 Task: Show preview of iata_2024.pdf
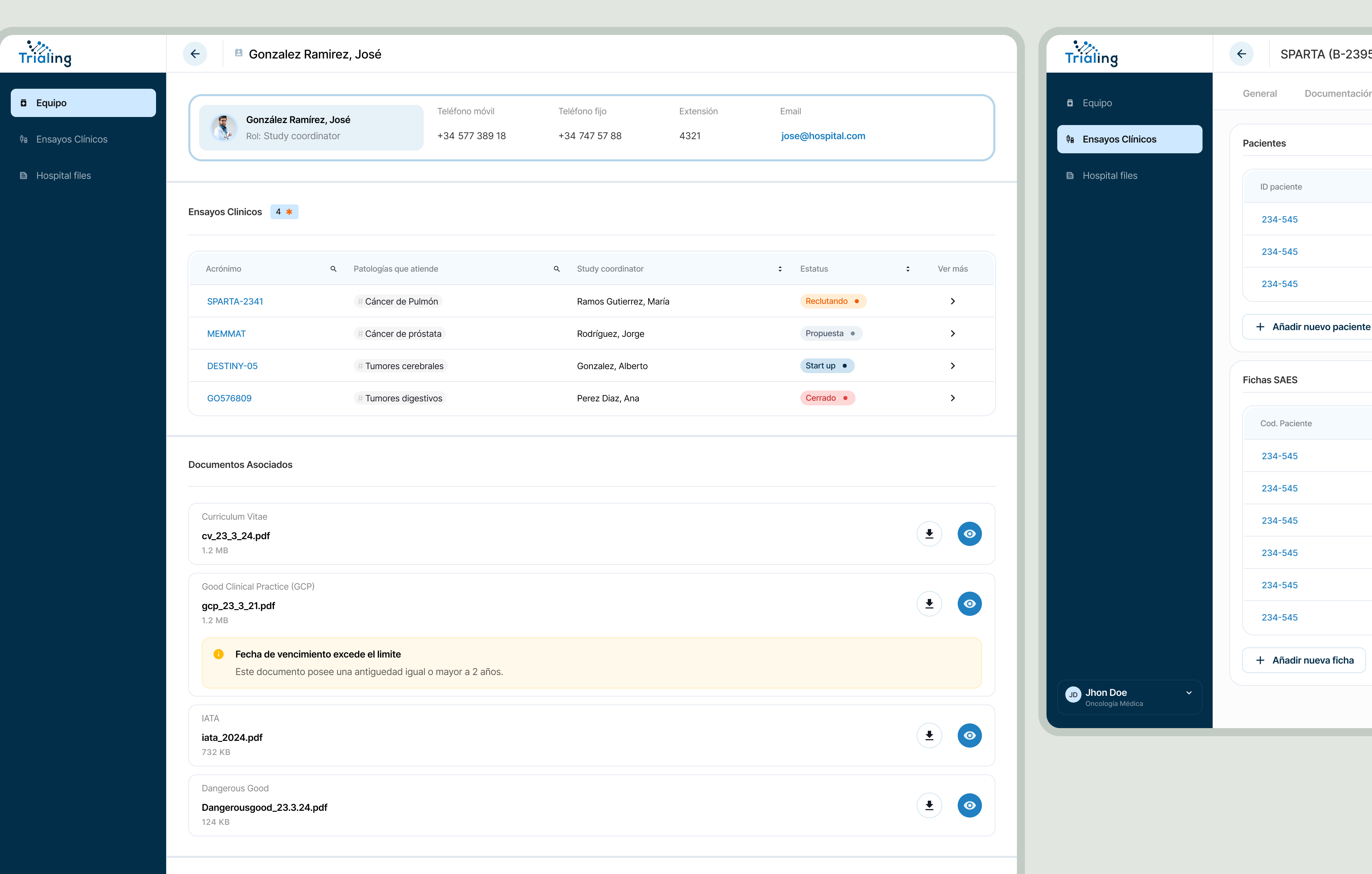click(970, 735)
